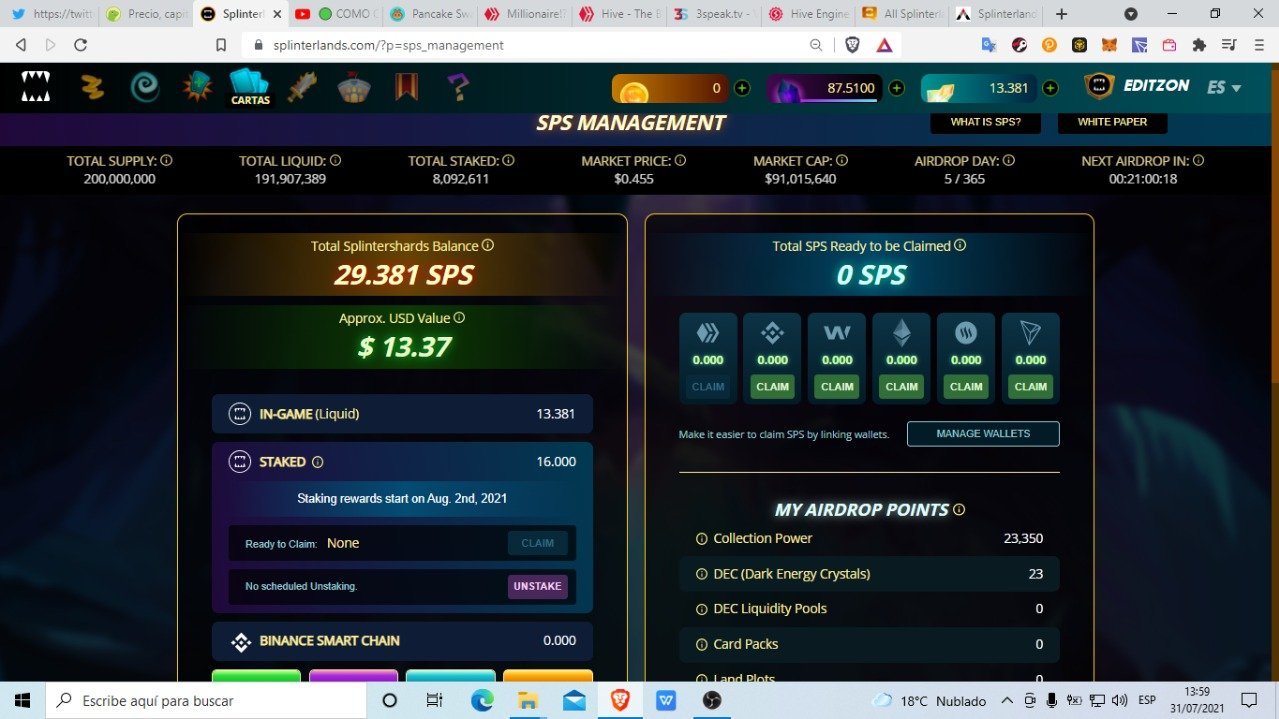Click the UNSTAKE button

click(x=538, y=586)
